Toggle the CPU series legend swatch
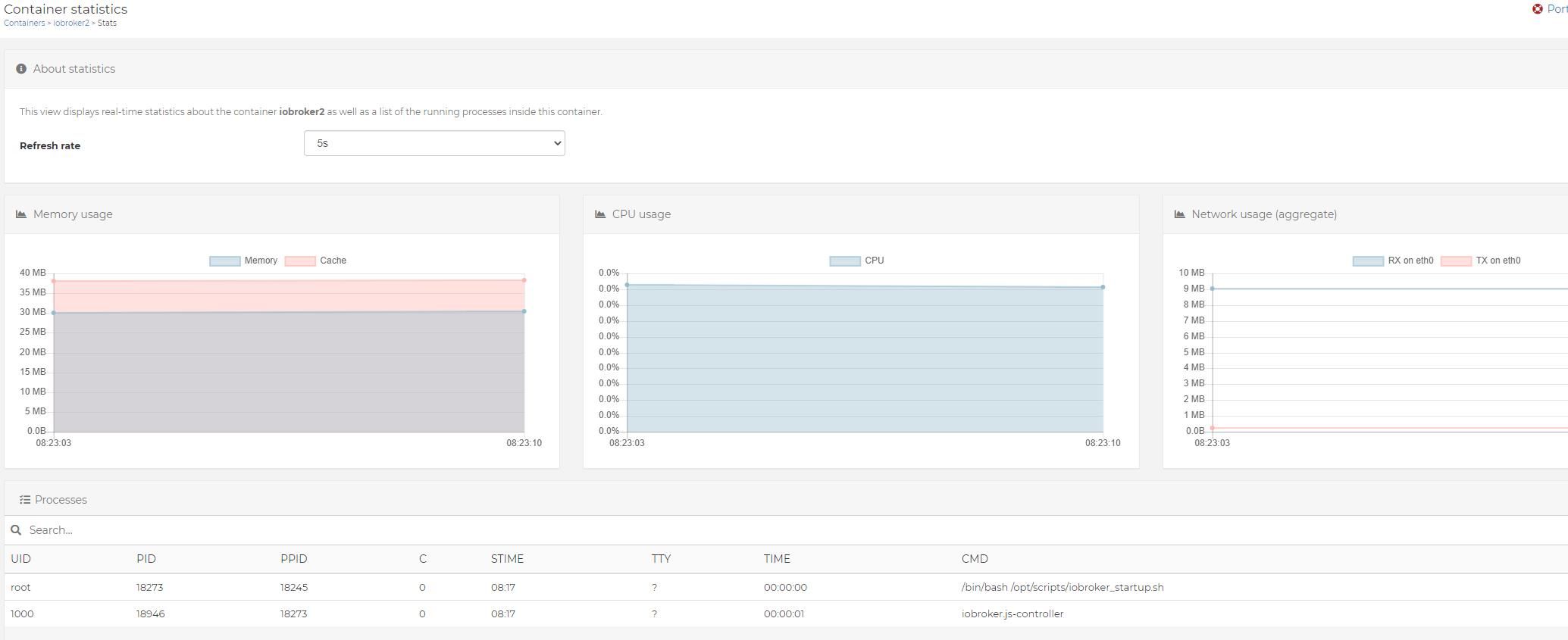1568x640 pixels. click(x=845, y=261)
